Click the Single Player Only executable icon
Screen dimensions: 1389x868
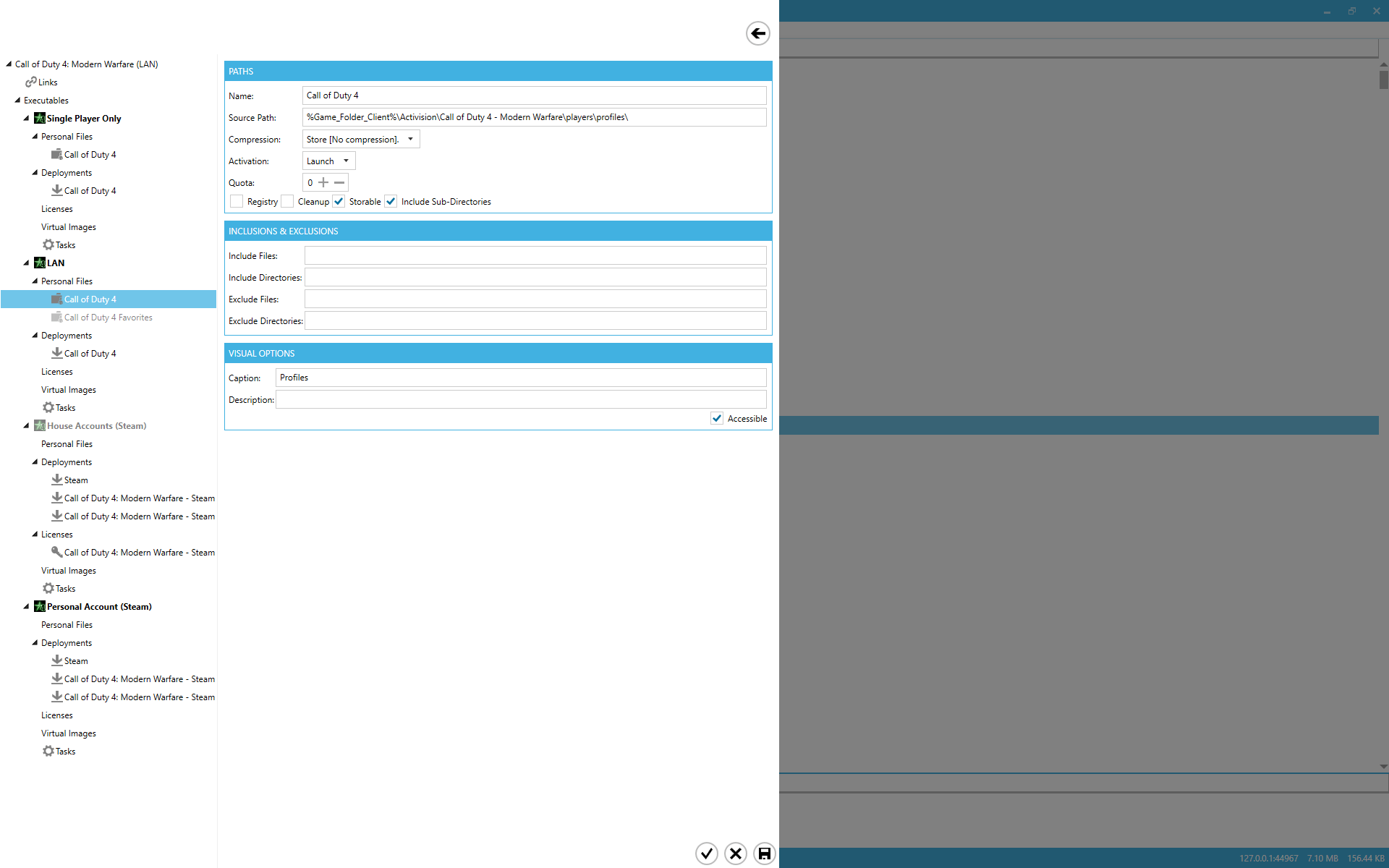[x=40, y=119]
